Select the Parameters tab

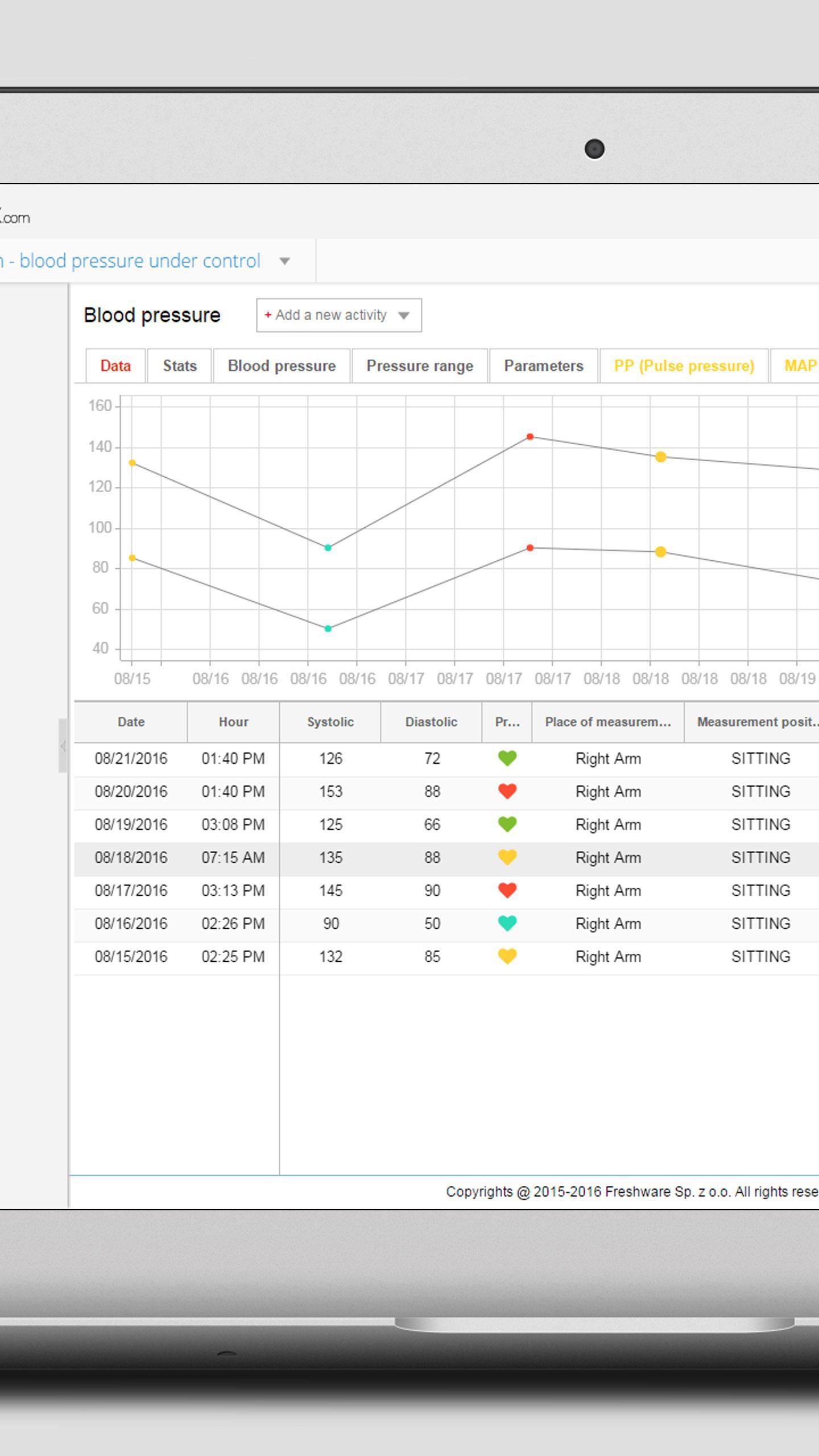pyautogui.click(x=544, y=366)
